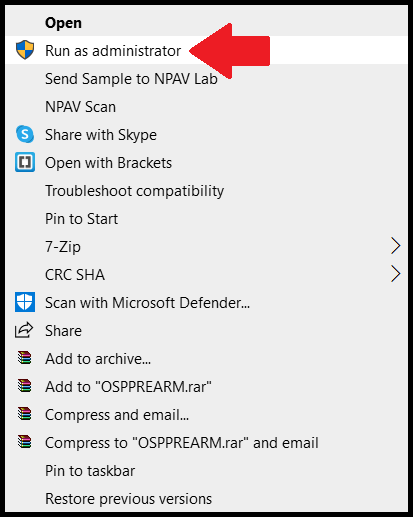413x517 pixels.
Task: Expand the CRC SHA submenu chevron
Action: tap(395, 274)
